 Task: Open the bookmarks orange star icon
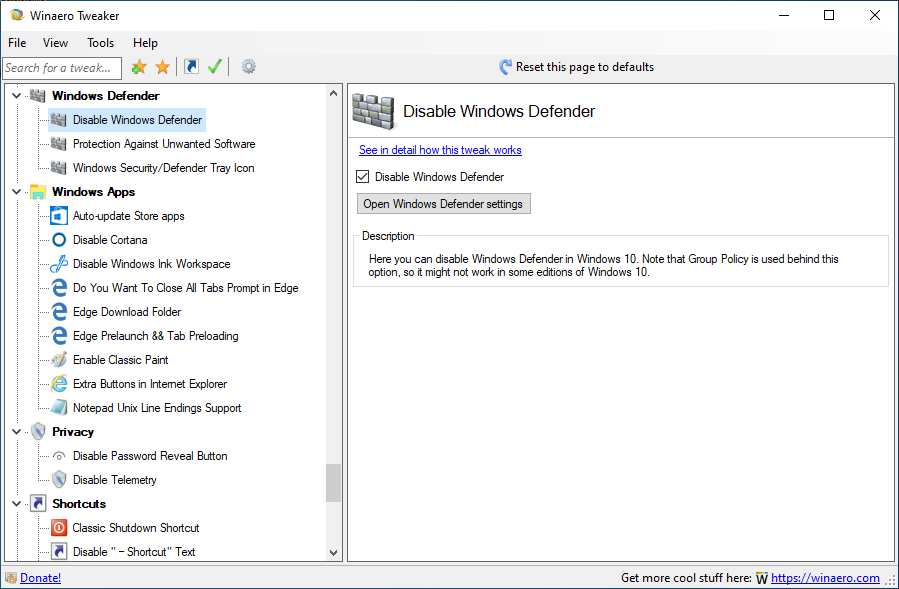[163, 67]
